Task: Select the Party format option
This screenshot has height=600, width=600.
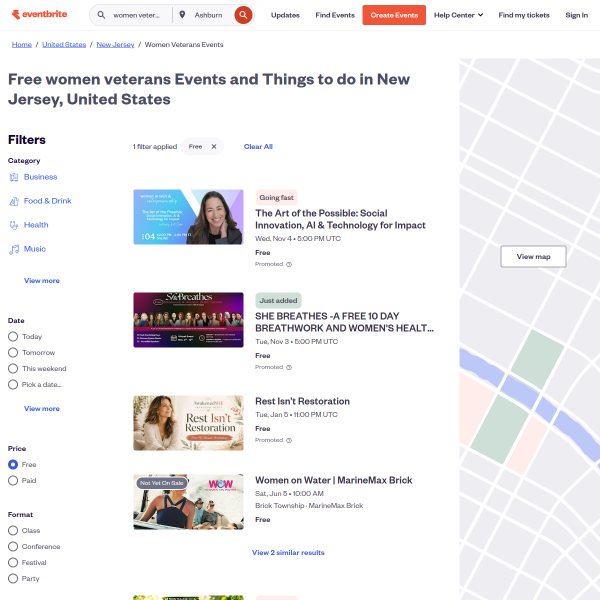Action: pyautogui.click(x=13, y=579)
